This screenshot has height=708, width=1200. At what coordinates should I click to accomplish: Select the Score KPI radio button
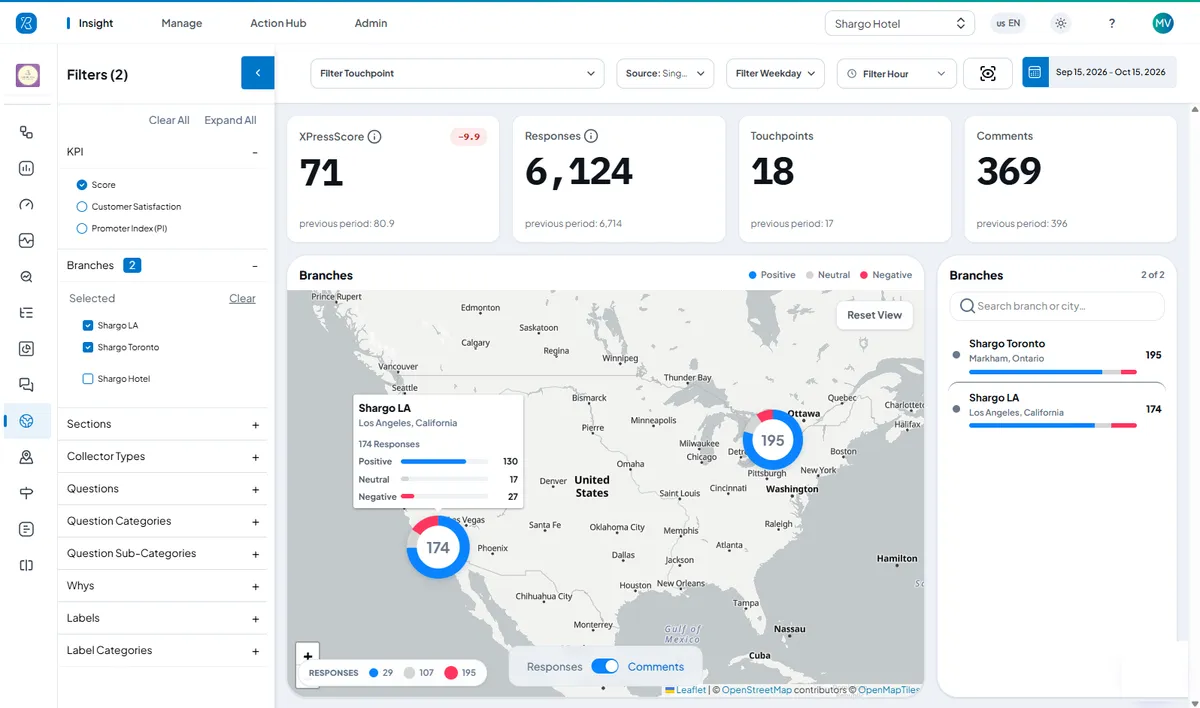pos(82,185)
